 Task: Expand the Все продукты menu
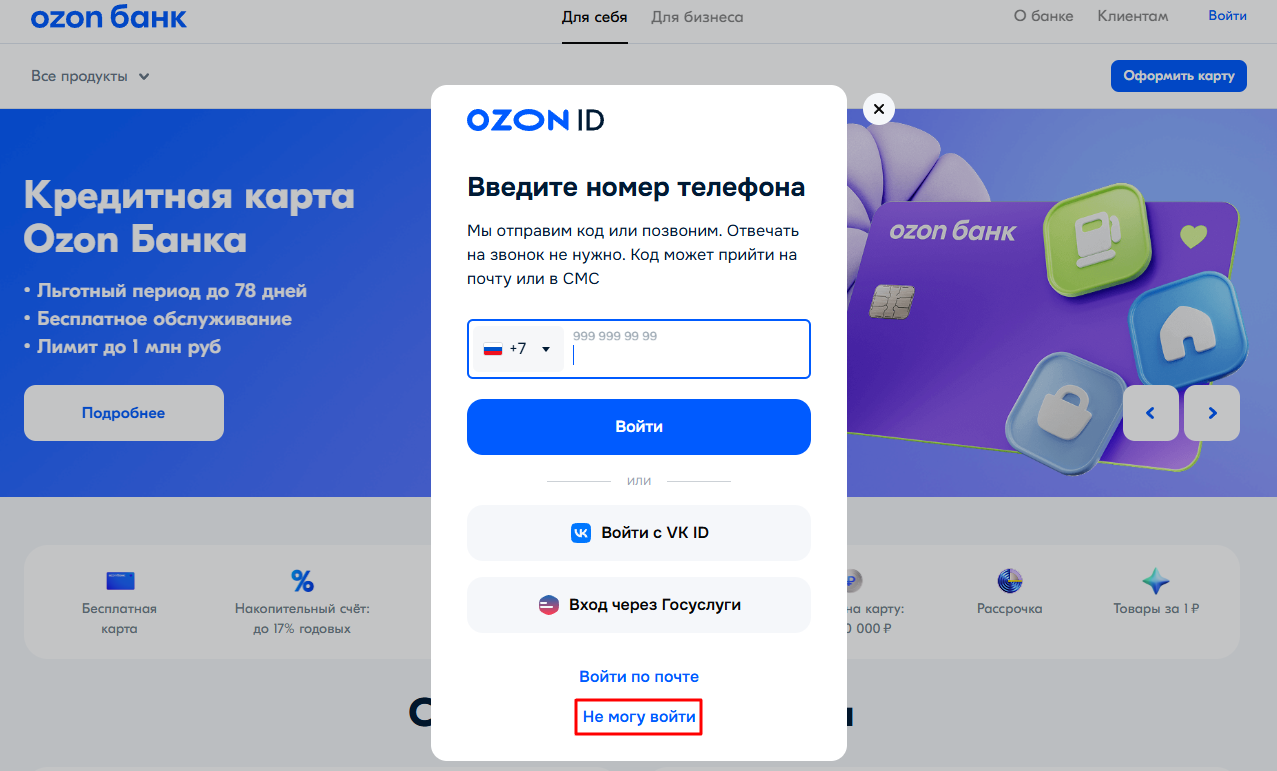[90, 76]
